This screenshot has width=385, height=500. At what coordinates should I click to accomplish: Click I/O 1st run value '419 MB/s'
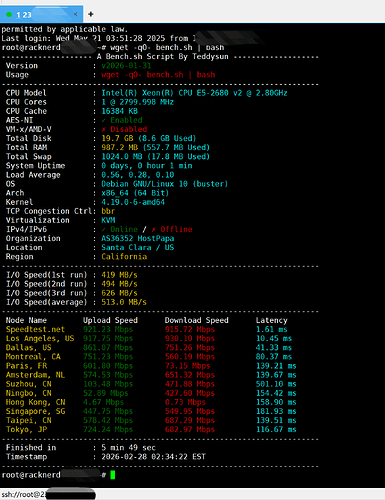[x=119, y=275]
